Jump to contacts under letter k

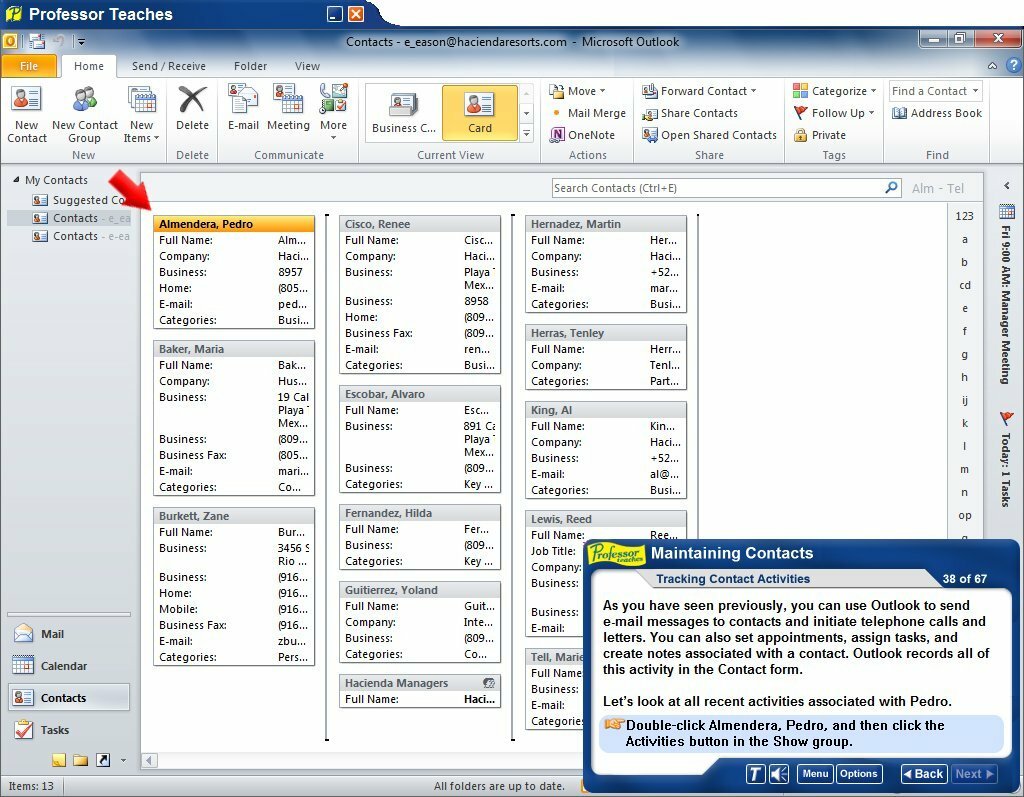click(964, 423)
